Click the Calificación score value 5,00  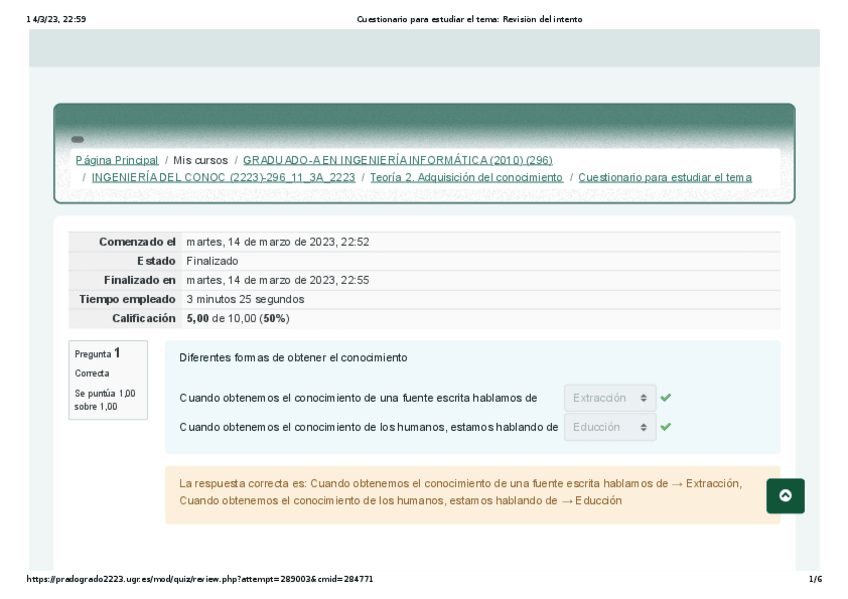click(198, 318)
